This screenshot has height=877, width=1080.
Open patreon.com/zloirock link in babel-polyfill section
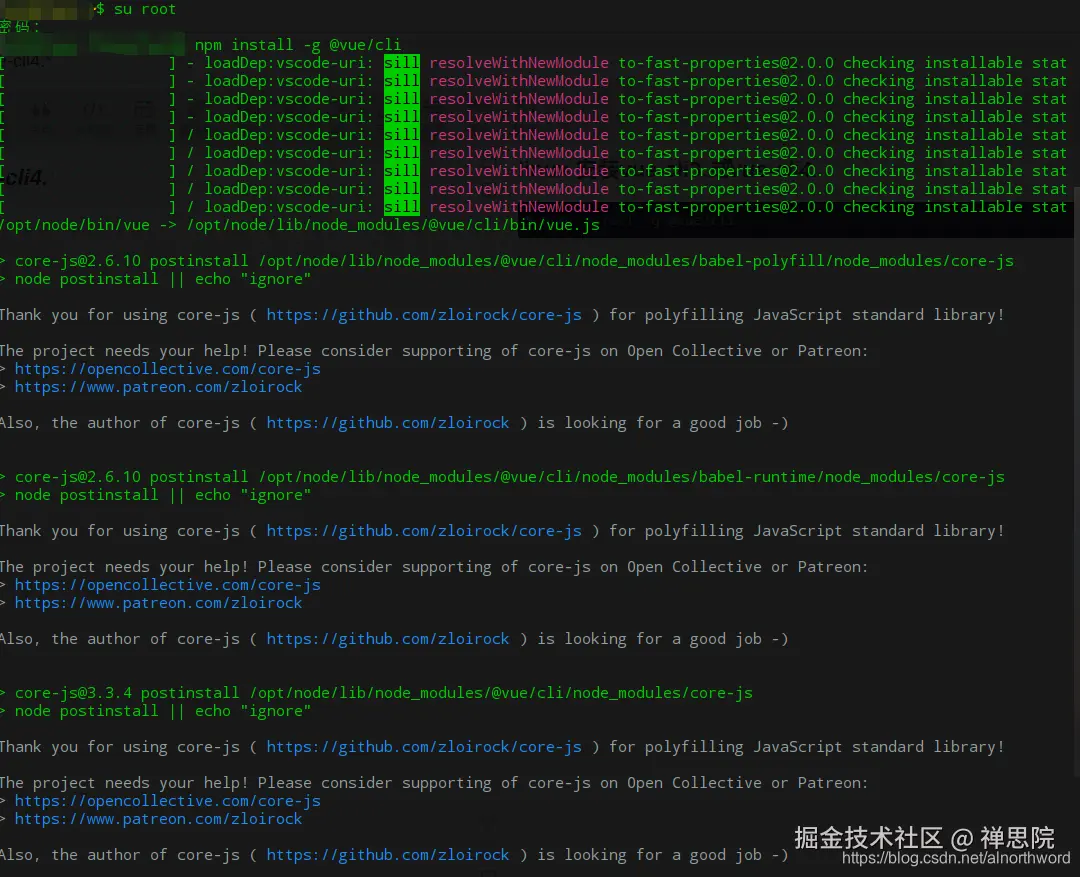point(158,387)
